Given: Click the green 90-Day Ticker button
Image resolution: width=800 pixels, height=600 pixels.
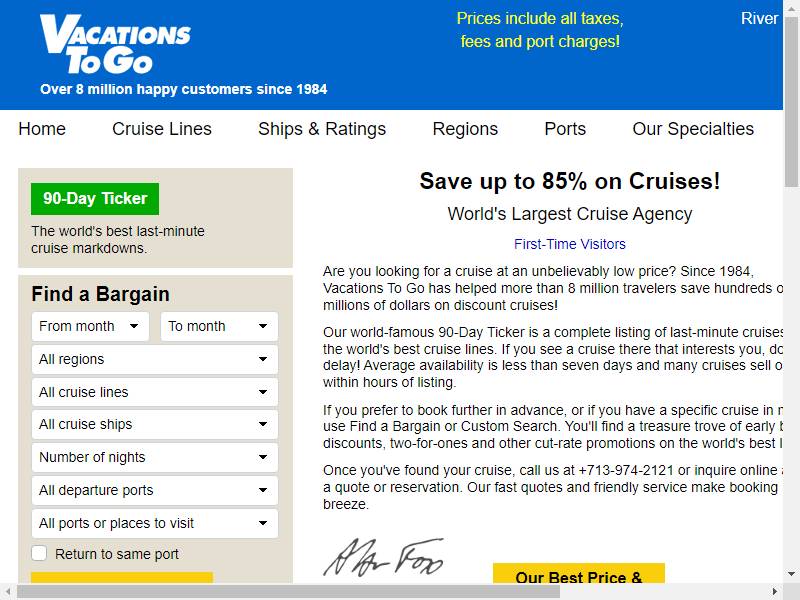Looking at the screenshot, I should tap(95, 198).
